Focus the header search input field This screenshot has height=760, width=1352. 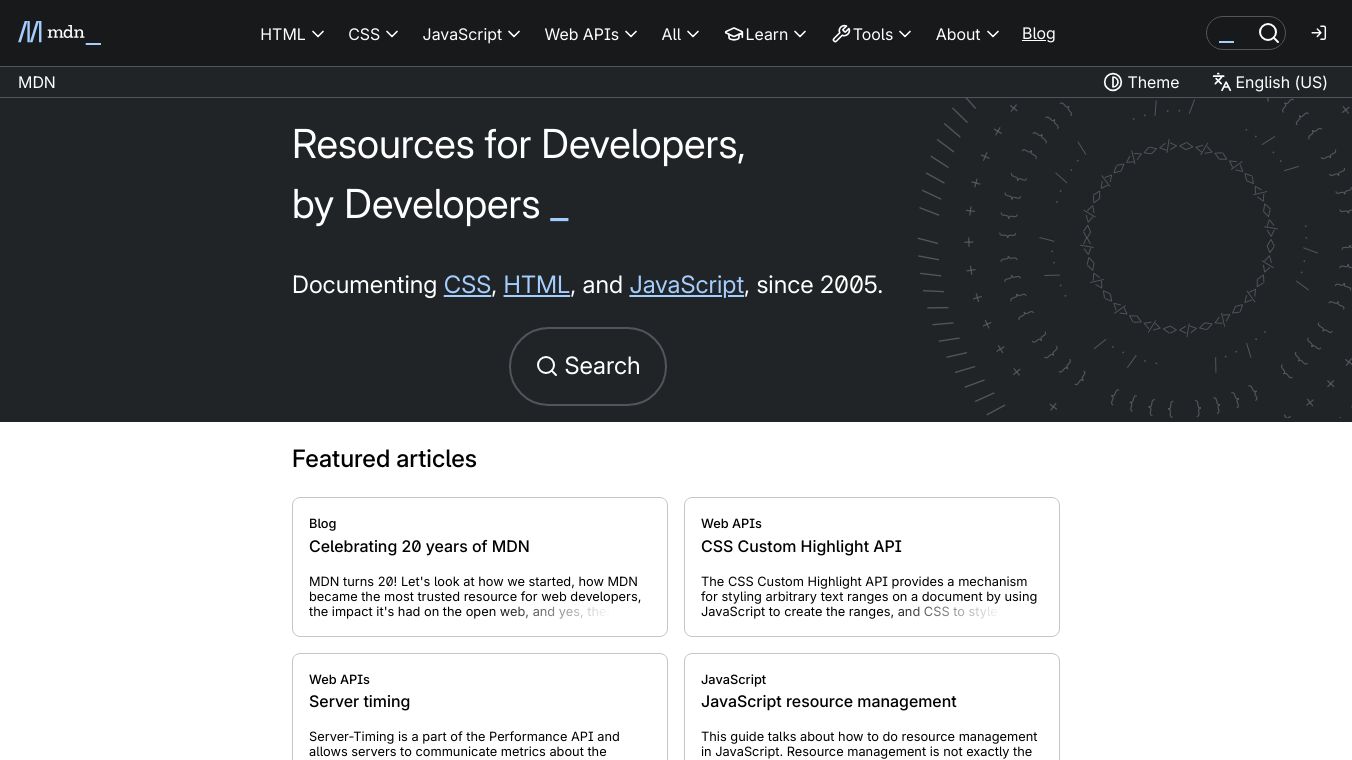[1232, 34]
